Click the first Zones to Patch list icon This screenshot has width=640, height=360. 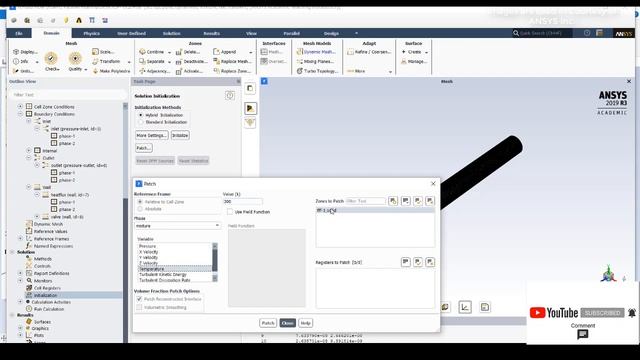coord(393,201)
